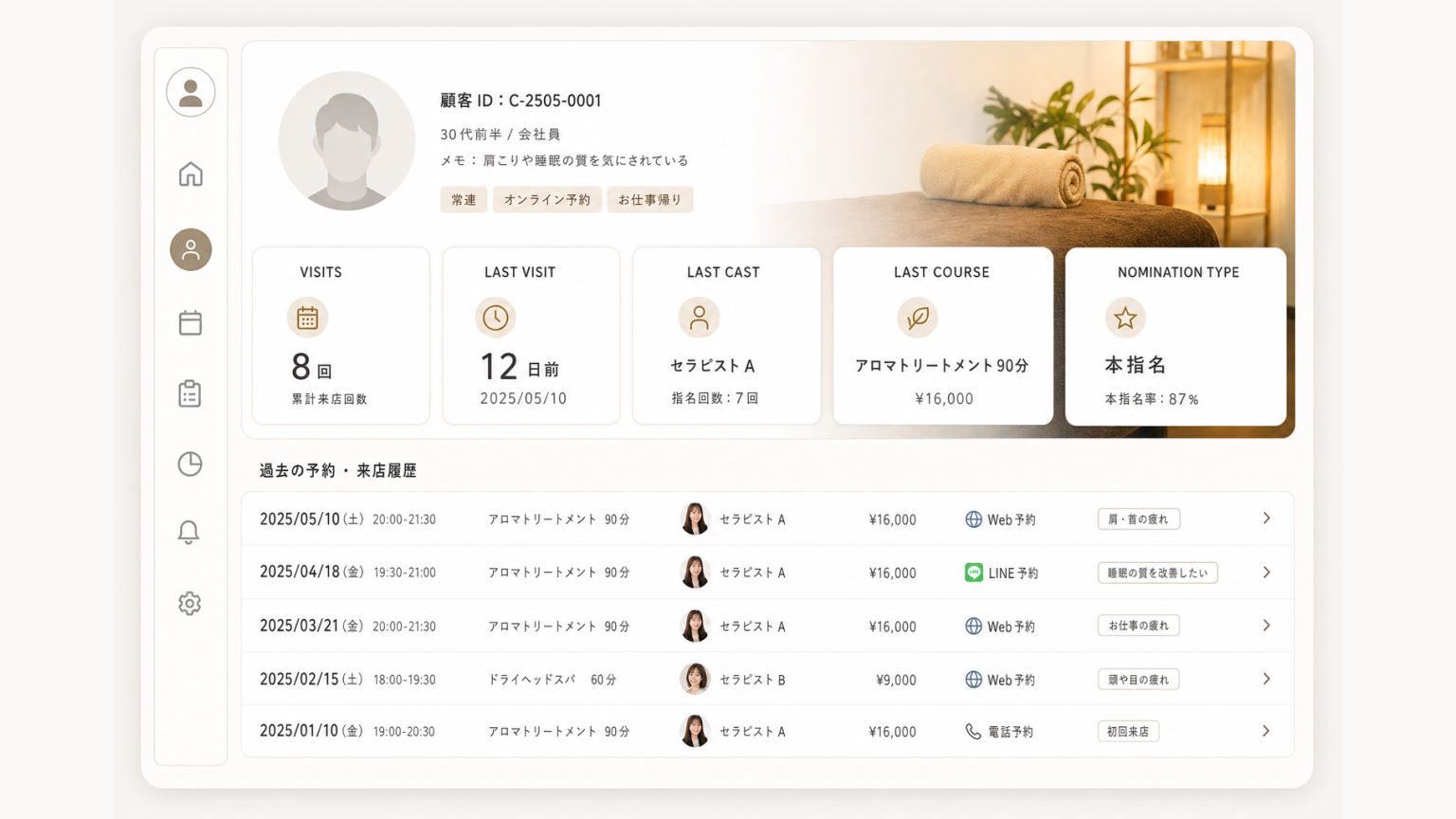Click the ドライヘッドスパ 60分 course text
The width and height of the screenshot is (1456, 819).
point(553,680)
